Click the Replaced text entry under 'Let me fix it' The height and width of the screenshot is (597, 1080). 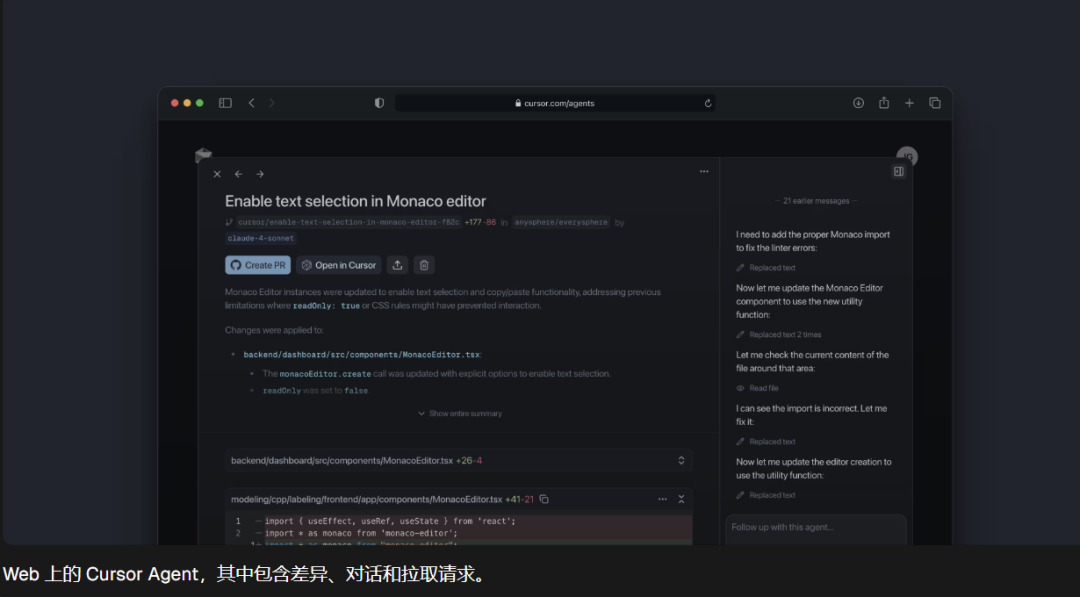[766, 442]
